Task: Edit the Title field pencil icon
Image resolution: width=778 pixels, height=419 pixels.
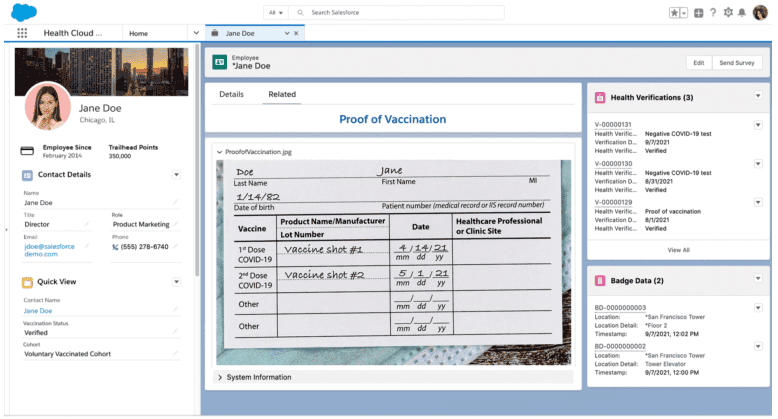Action: tap(87, 224)
